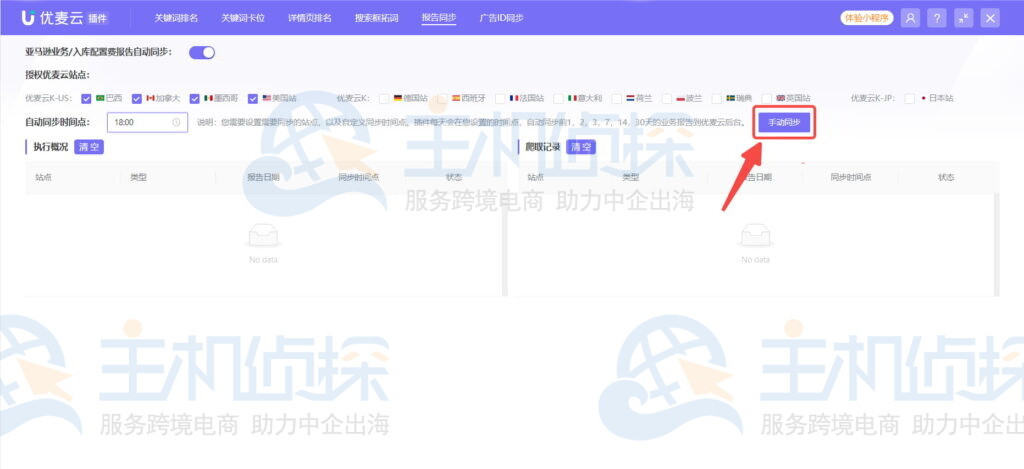Uncheck the 巴西 site checkbox
This screenshot has height=469, width=1024.
(x=86, y=99)
